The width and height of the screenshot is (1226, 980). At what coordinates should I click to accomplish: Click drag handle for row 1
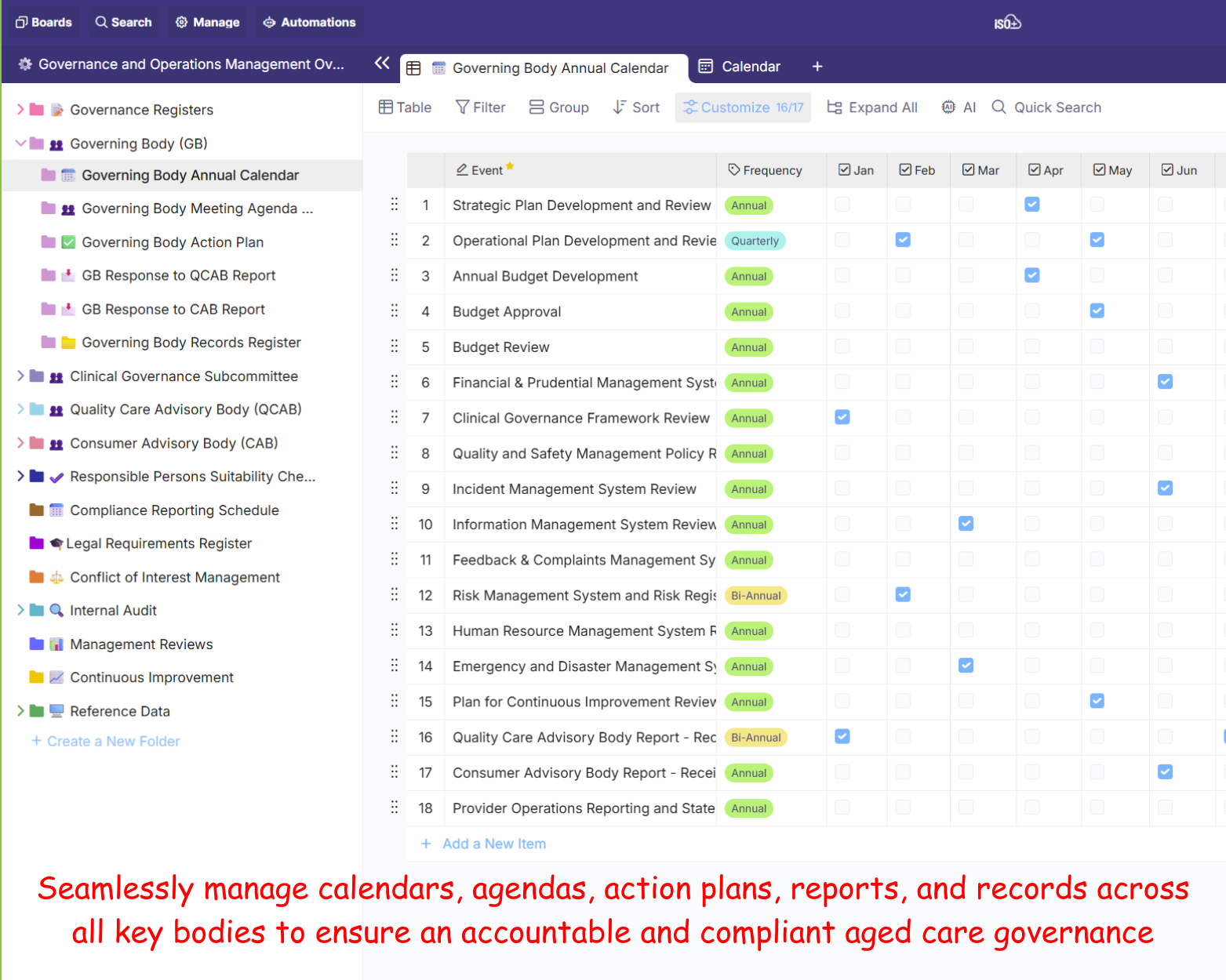click(395, 205)
